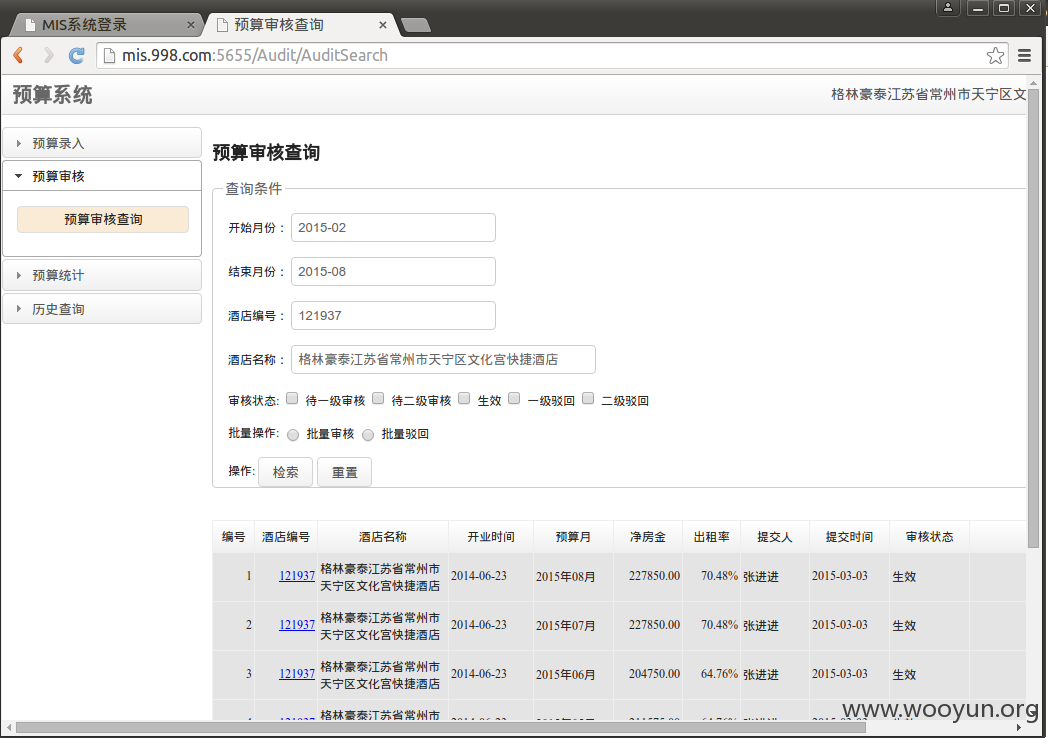Click the 审核状态 column header
The image size is (1048, 738).
pos(929,537)
